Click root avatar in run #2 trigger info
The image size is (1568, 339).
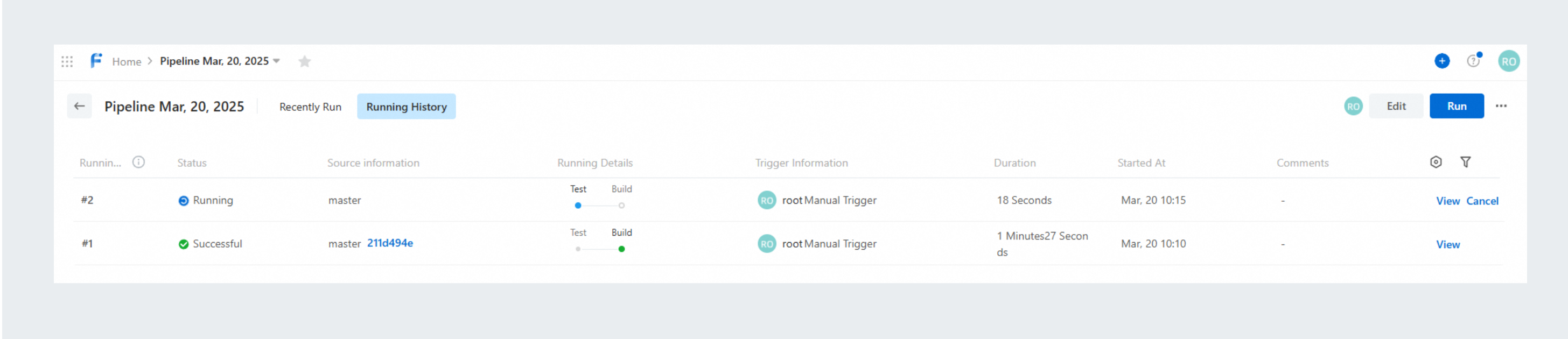[x=766, y=200]
